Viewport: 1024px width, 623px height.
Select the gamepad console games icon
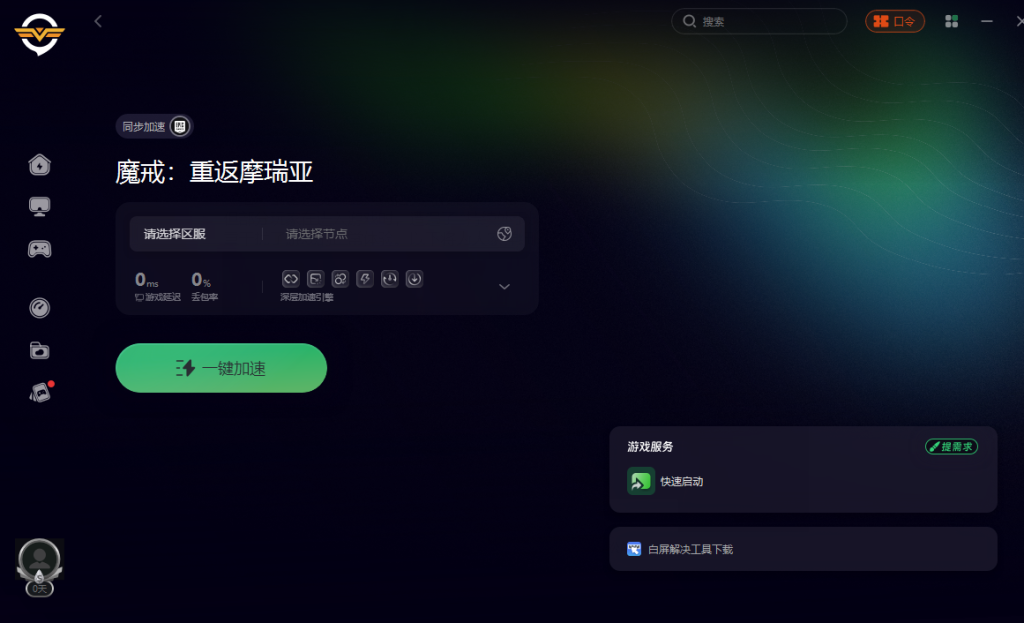(x=39, y=249)
